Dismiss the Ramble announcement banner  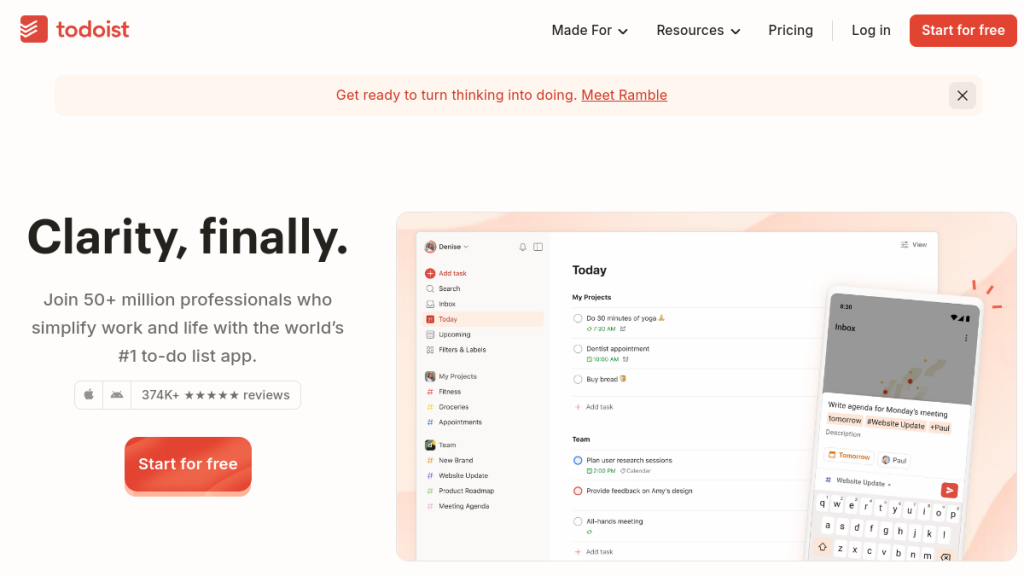(962, 96)
